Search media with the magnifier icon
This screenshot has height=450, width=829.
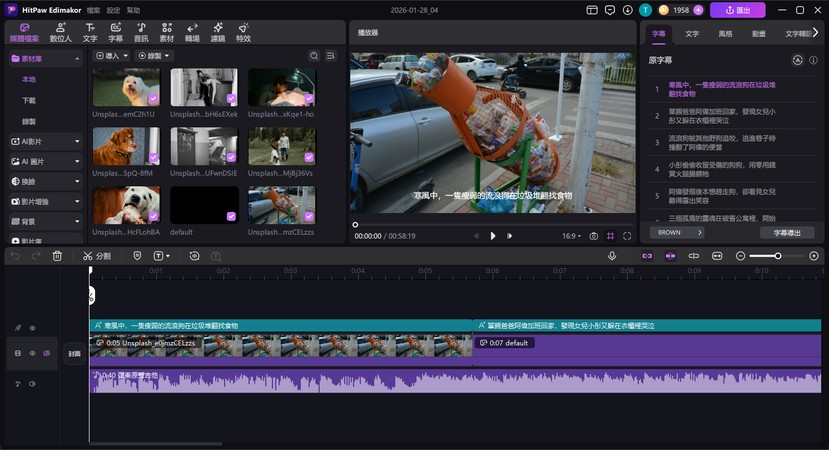[x=314, y=56]
